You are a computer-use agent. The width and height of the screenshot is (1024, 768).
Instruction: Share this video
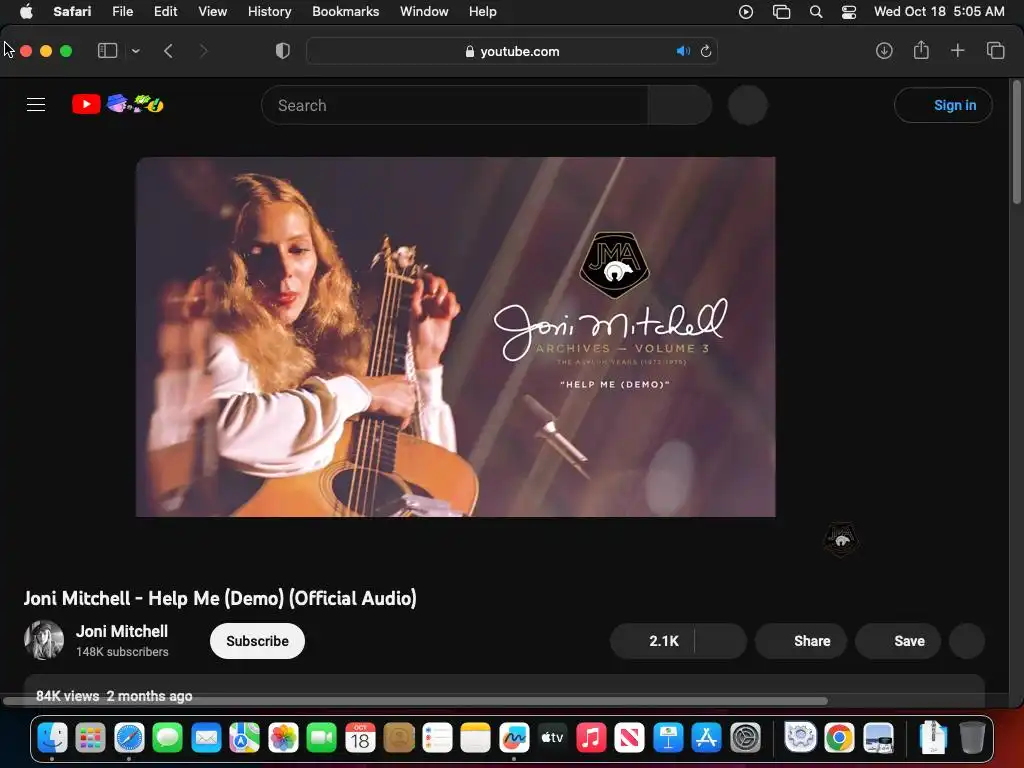click(x=801, y=641)
